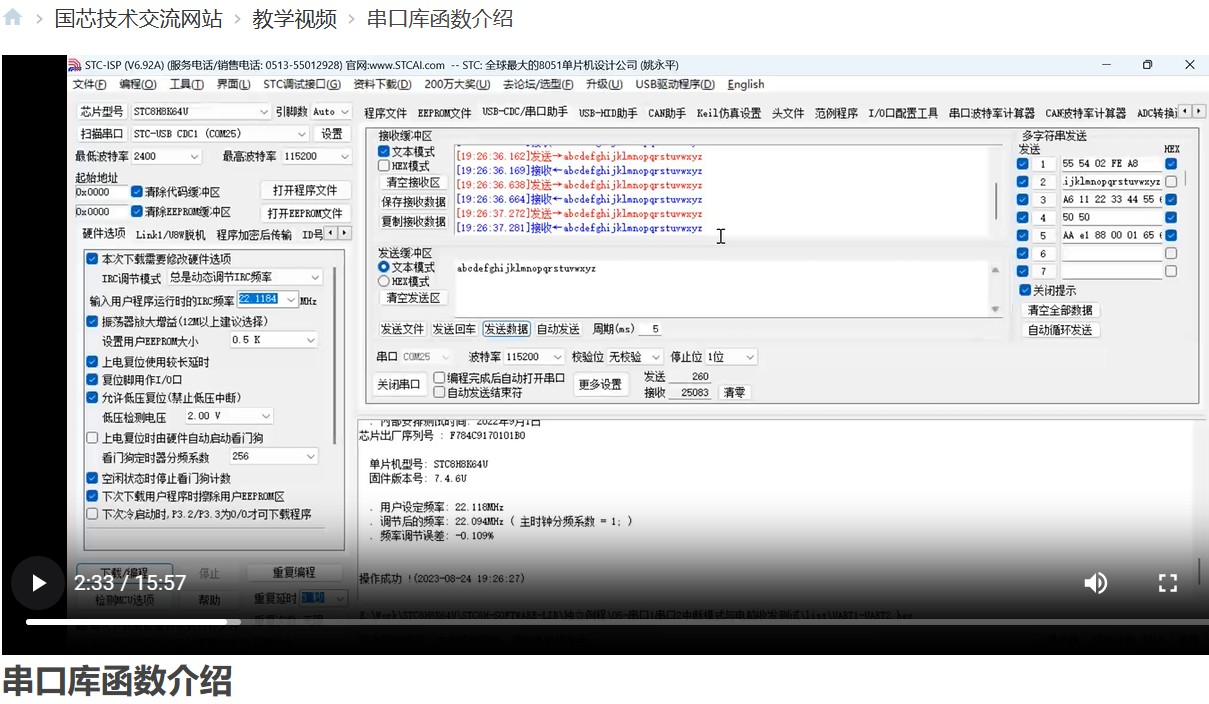
Task: Toggle the 关闭提示 checkbox
Action: coord(1025,290)
